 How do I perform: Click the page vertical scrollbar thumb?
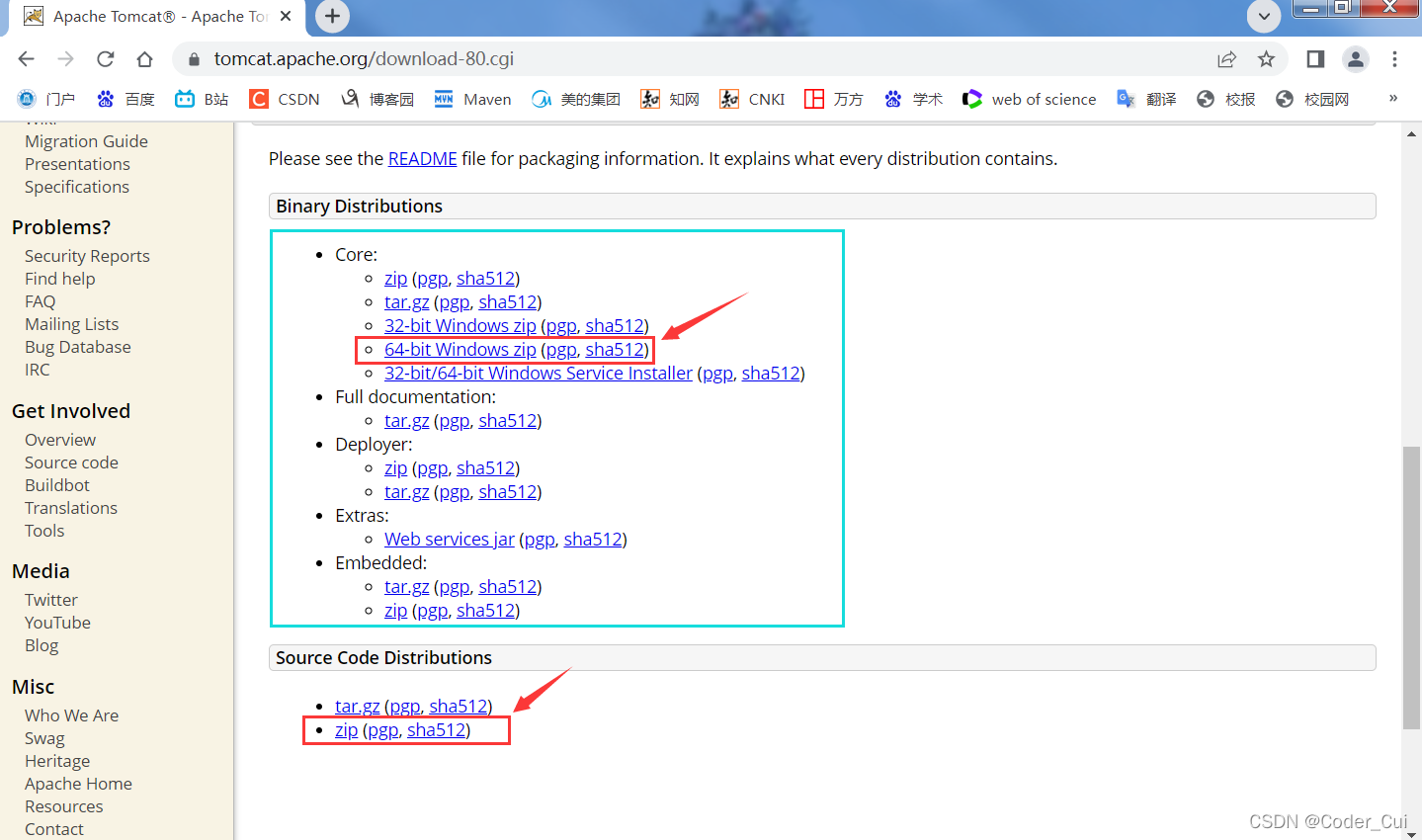[1411, 588]
